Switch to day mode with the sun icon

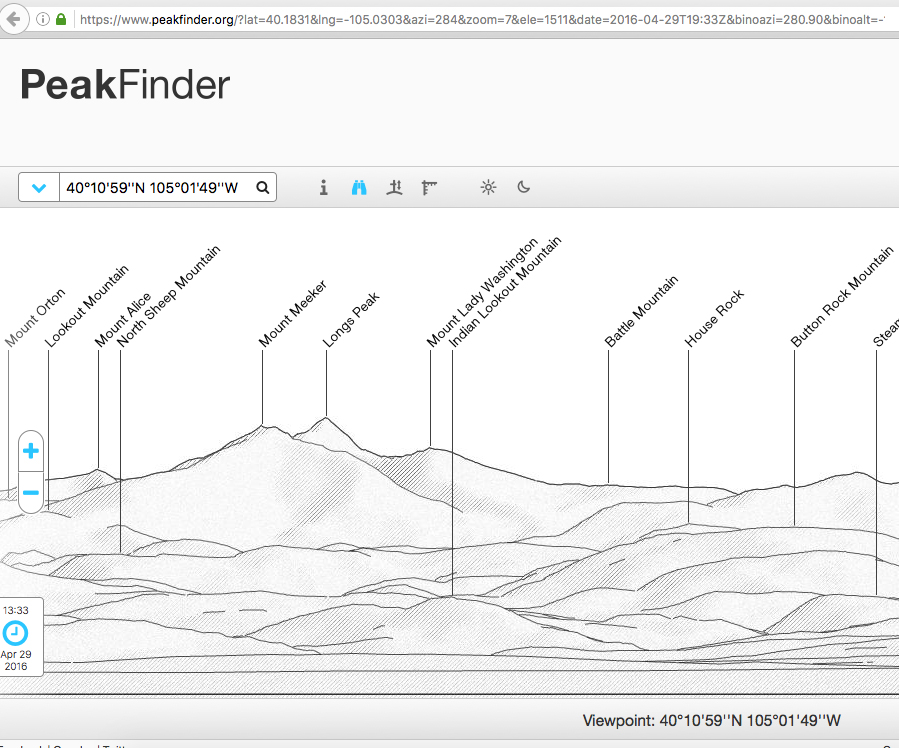pos(488,187)
